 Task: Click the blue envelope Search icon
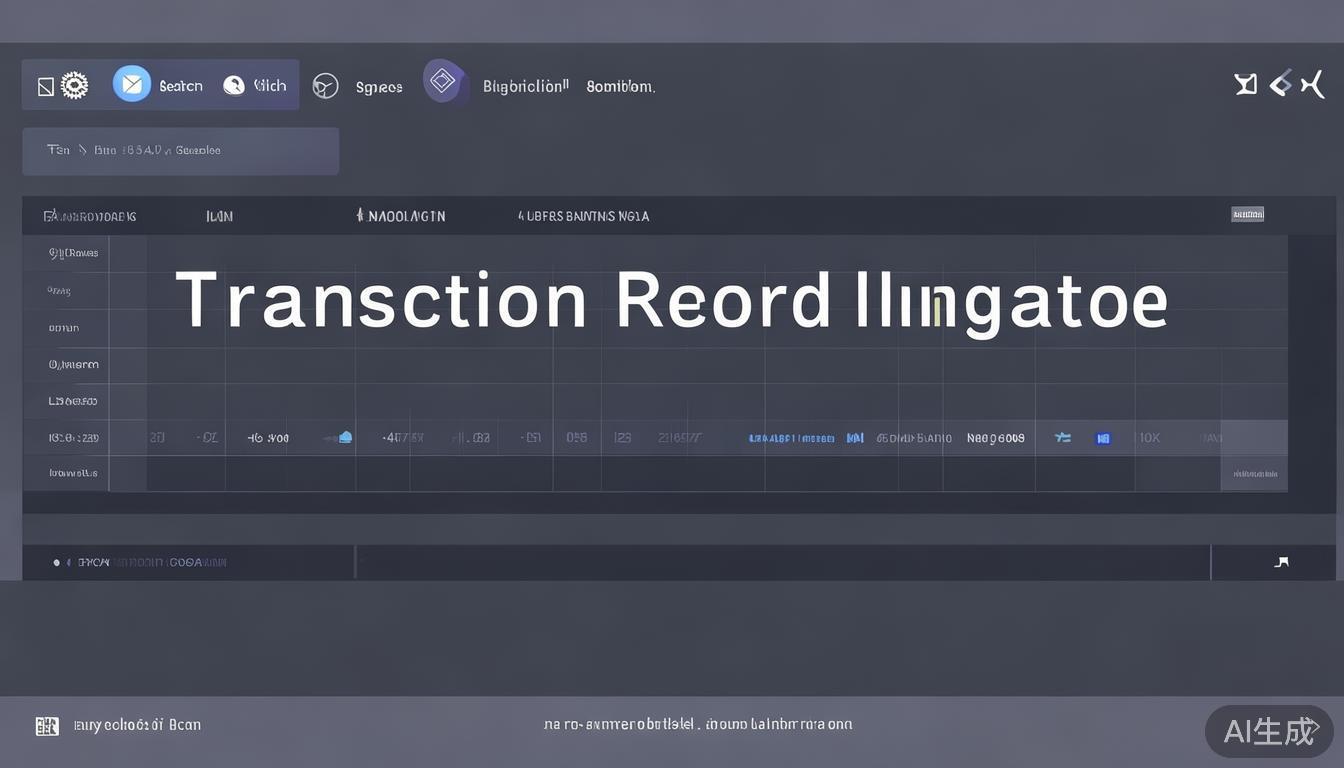coord(132,84)
